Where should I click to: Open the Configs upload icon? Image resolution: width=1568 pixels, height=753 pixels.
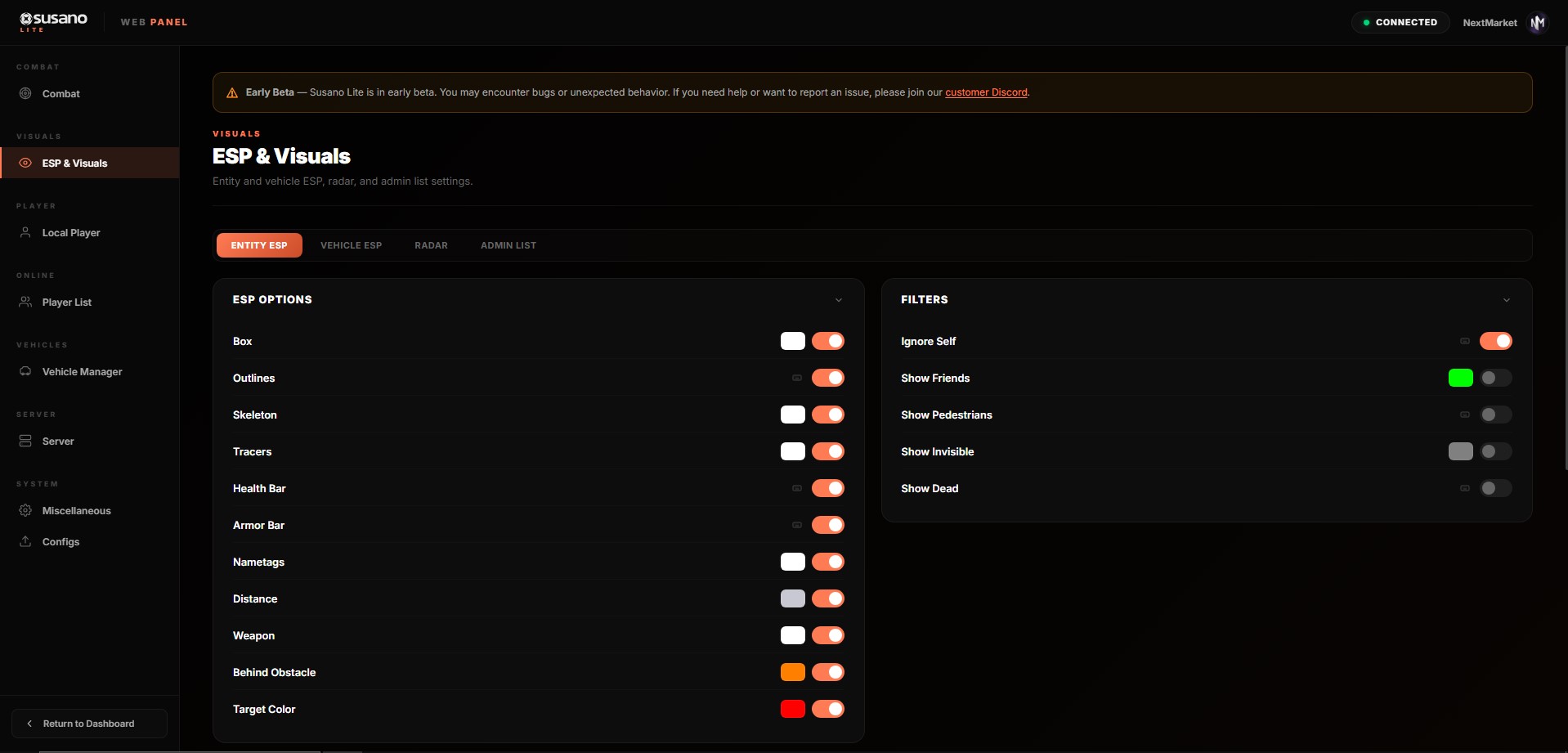25,541
